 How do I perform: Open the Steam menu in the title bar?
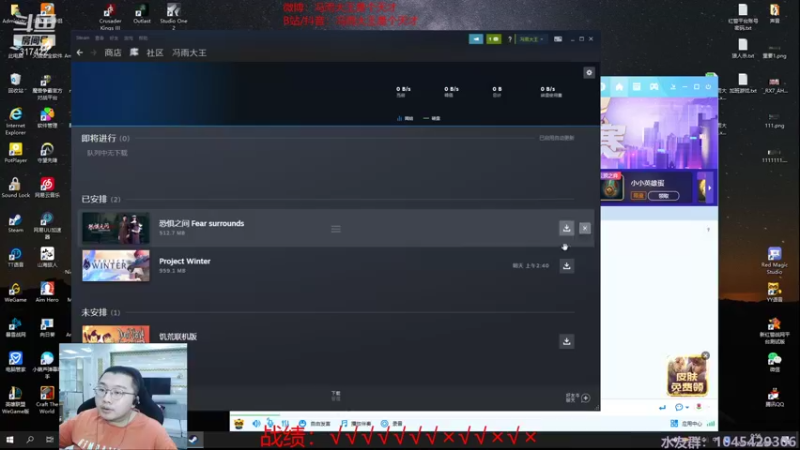(83, 38)
